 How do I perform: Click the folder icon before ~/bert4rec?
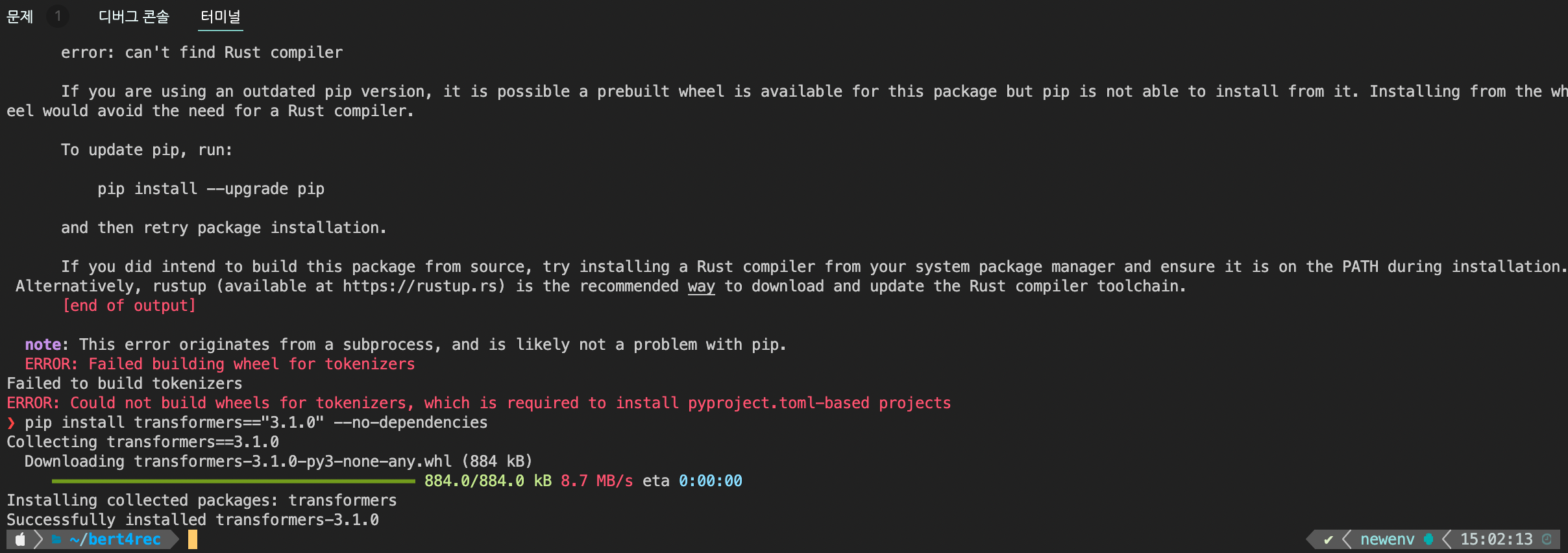click(56, 539)
